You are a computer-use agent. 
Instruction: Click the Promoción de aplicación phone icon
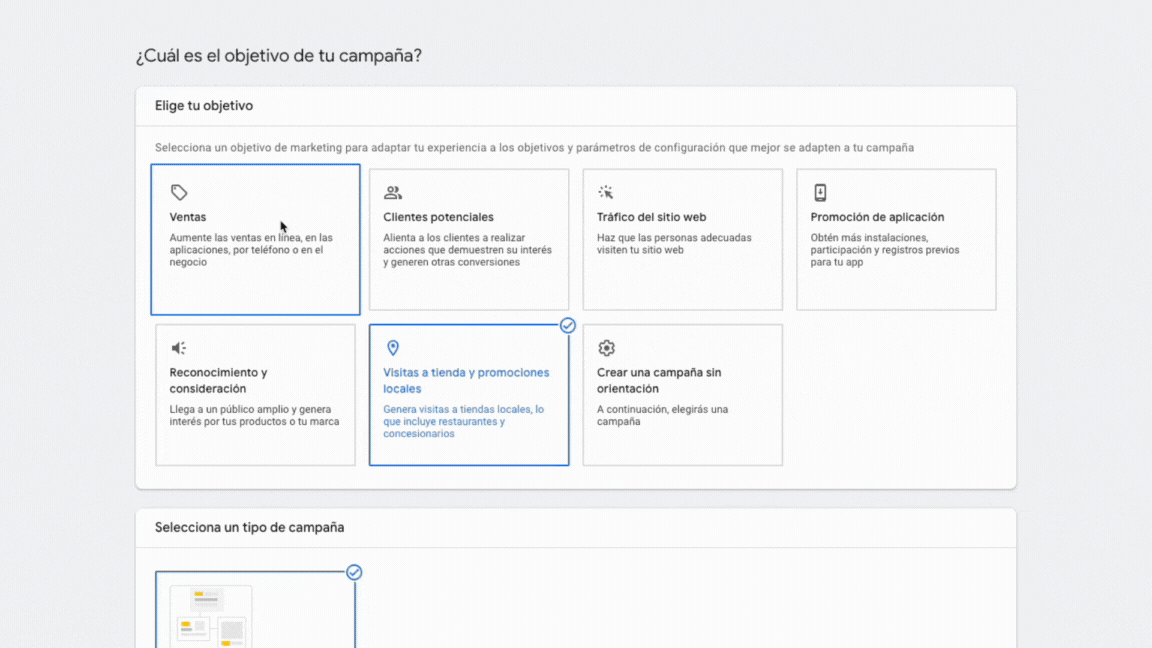tap(820, 191)
